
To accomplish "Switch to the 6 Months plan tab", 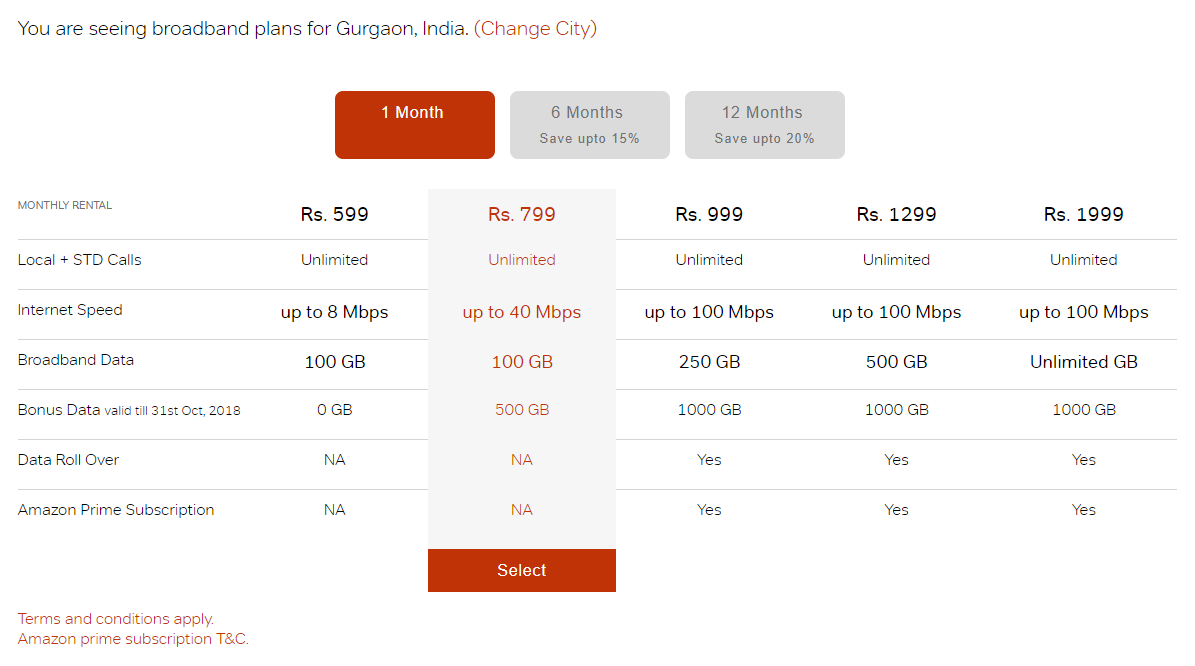I will point(589,125).
